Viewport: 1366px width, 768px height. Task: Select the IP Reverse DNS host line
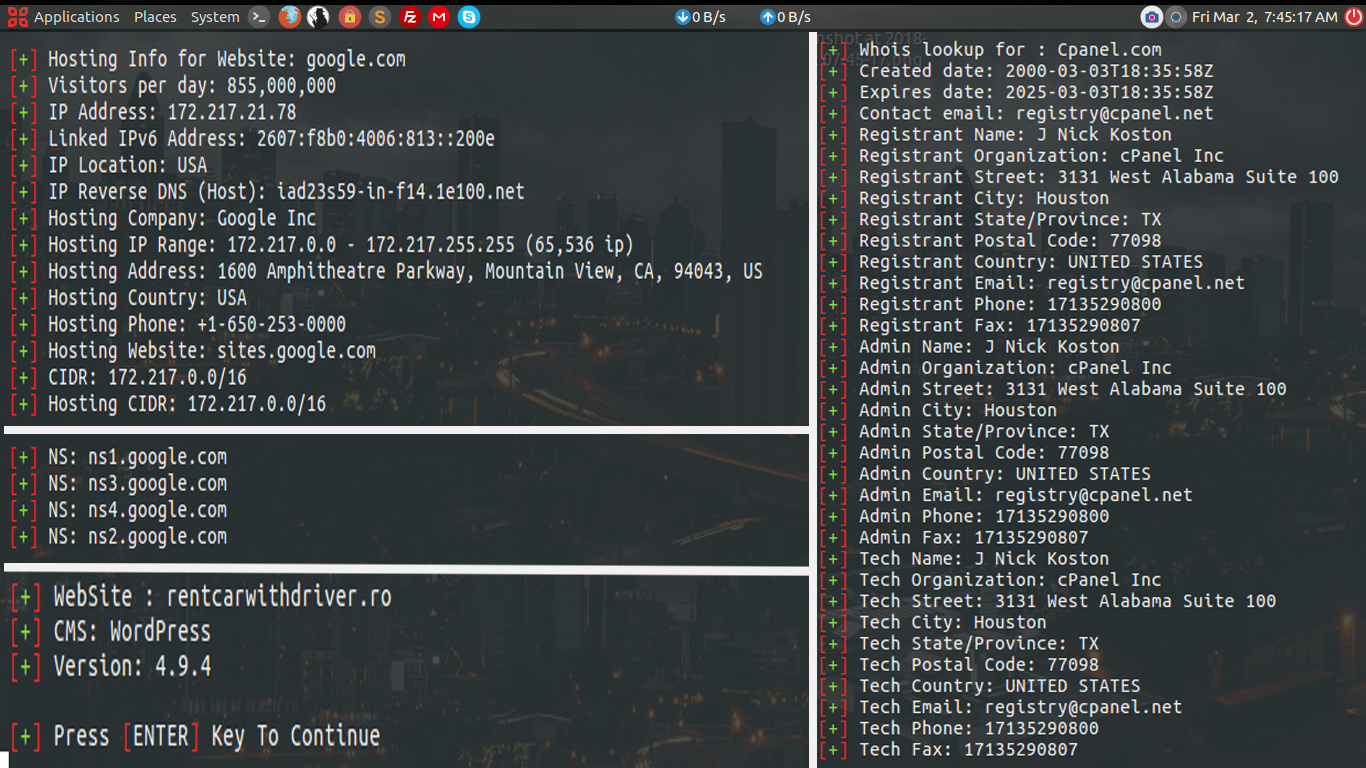(267, 192)
